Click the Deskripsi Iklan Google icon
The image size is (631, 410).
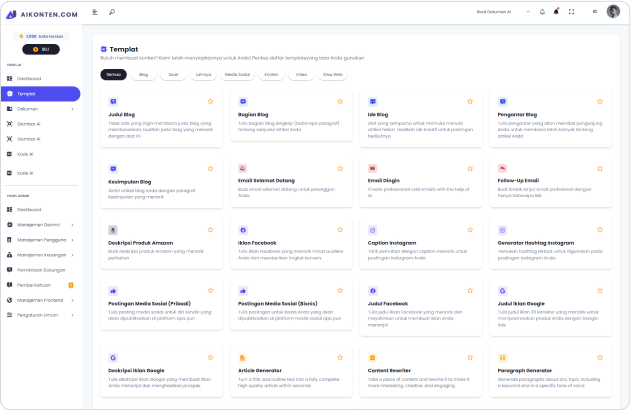114,357
